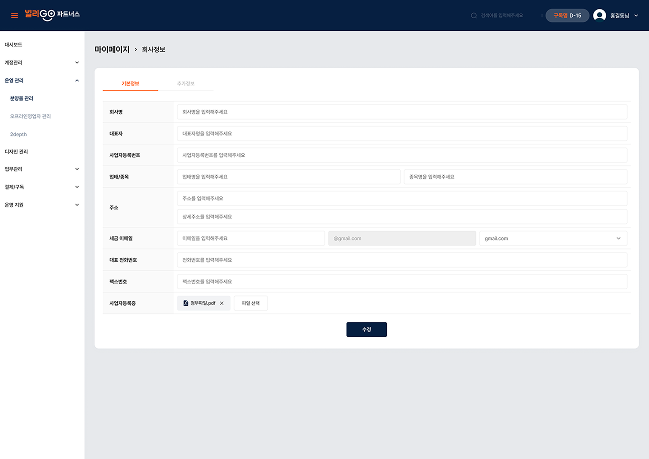Focus the 대표 전화번호 input field
Screen dimensions: 649x459
point(402,260)
